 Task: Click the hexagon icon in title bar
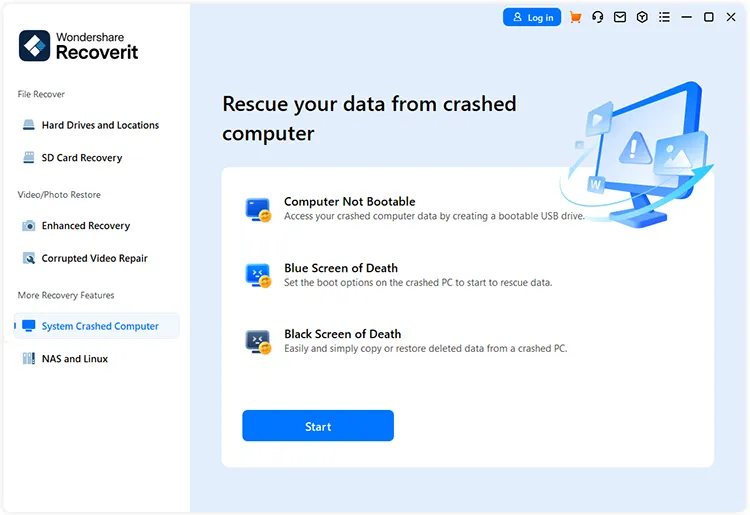(642, 17)
